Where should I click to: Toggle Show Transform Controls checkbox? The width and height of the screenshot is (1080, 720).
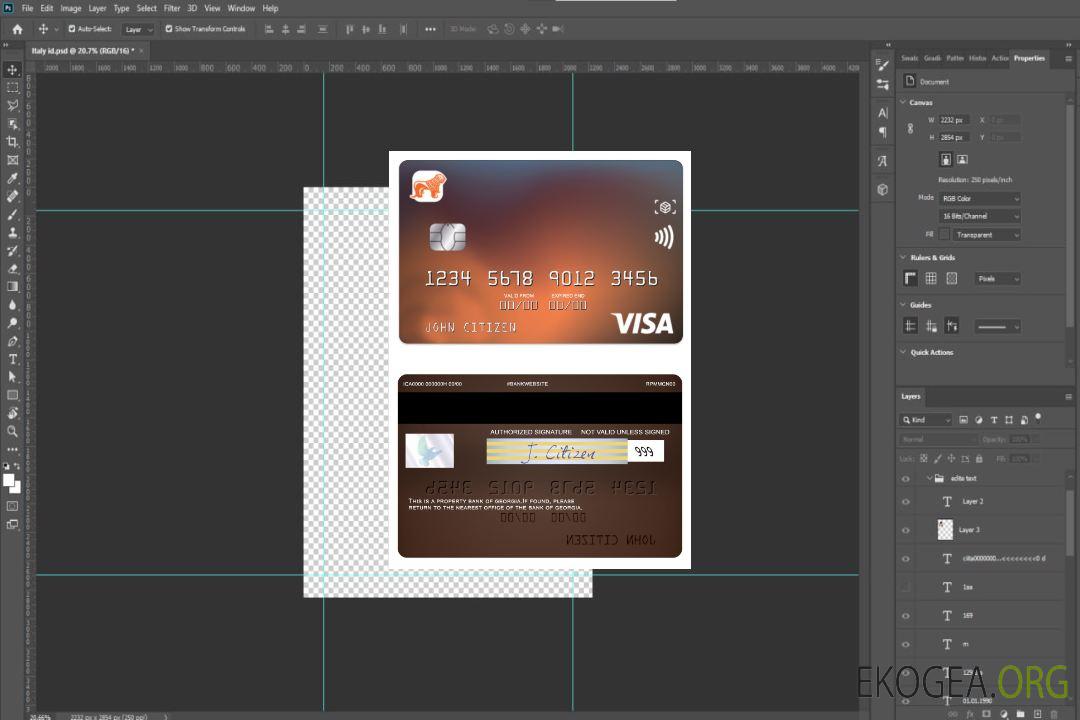coord(169,29)
